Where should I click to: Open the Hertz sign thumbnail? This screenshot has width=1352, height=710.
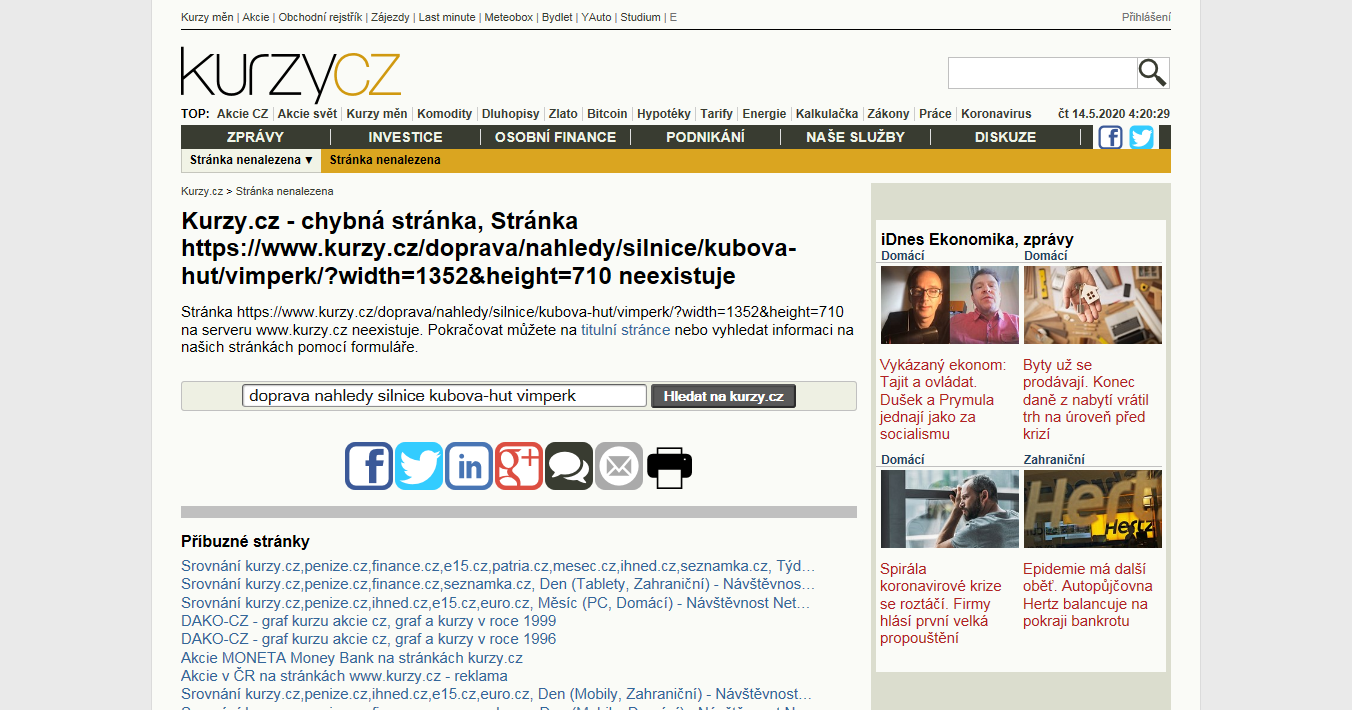pyautogui.click(x=1093, y=509)
